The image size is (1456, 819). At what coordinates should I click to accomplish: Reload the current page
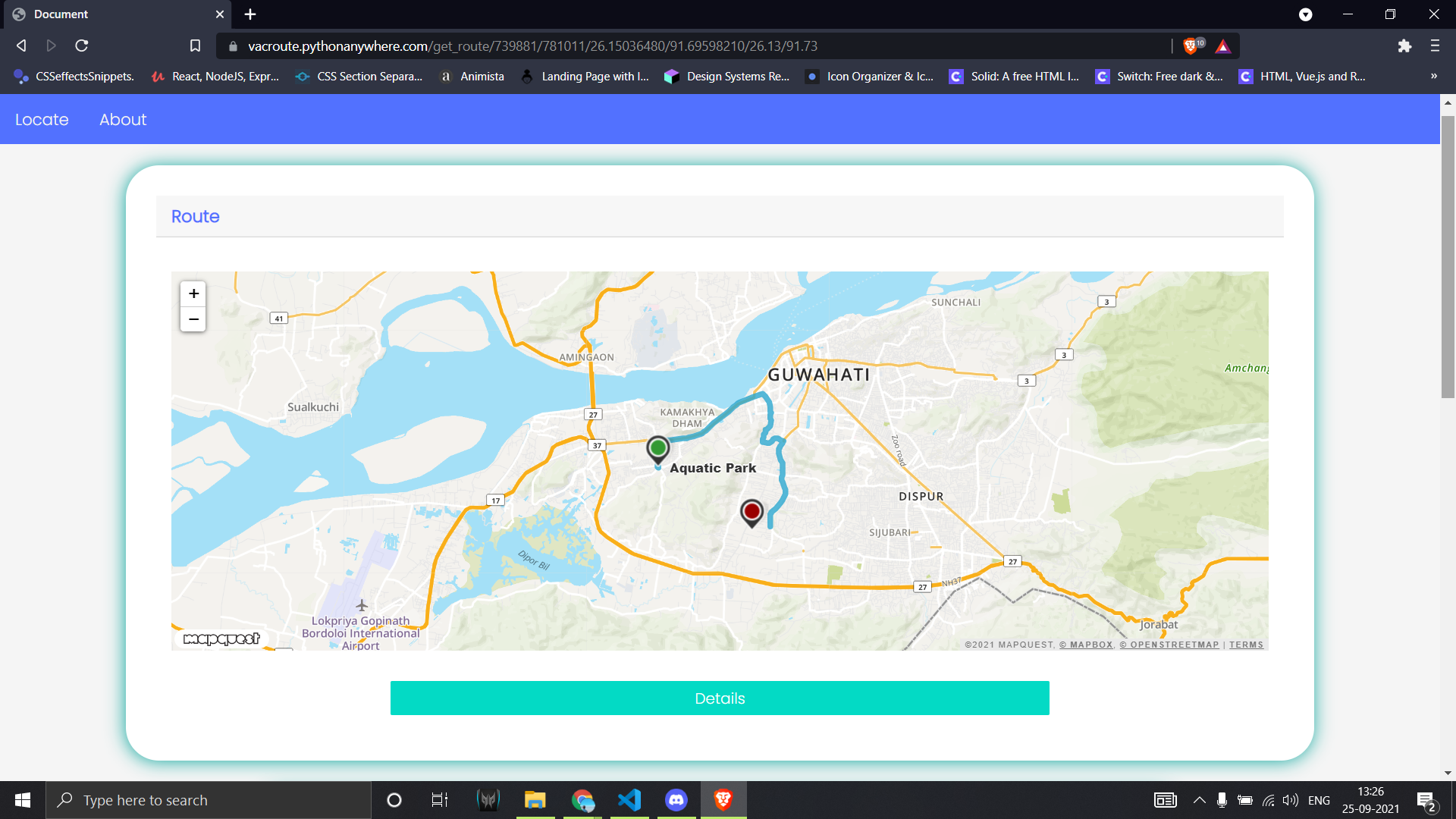[82, 46]
